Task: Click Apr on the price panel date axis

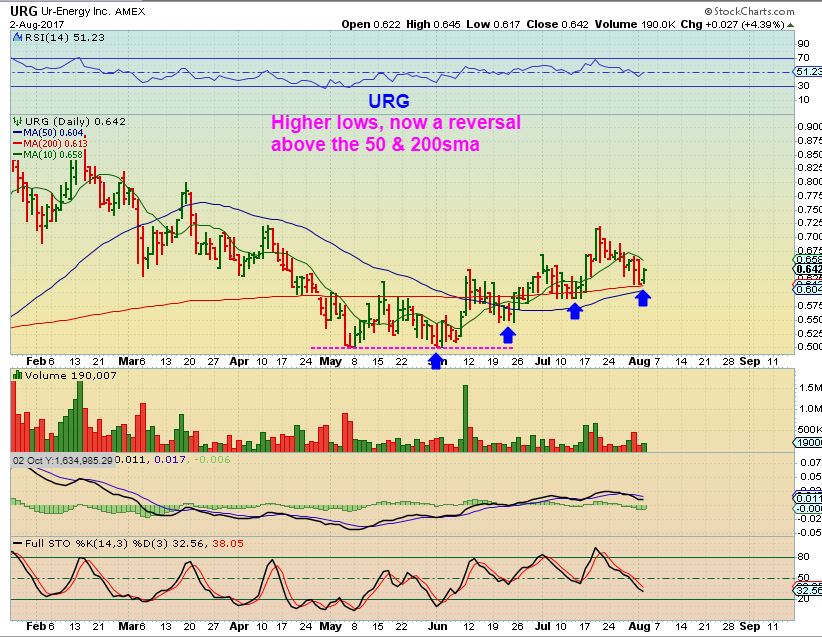Action: point(239,361)
